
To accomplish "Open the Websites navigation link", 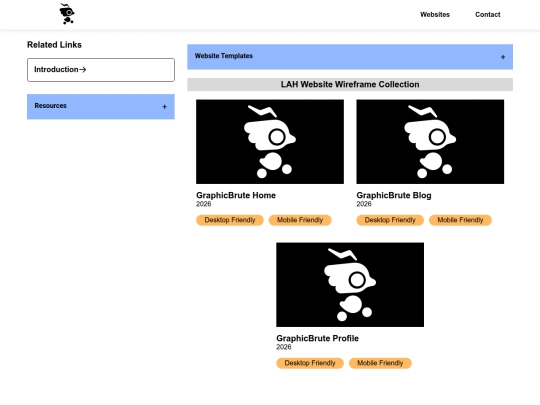I will tap(435, 14).
